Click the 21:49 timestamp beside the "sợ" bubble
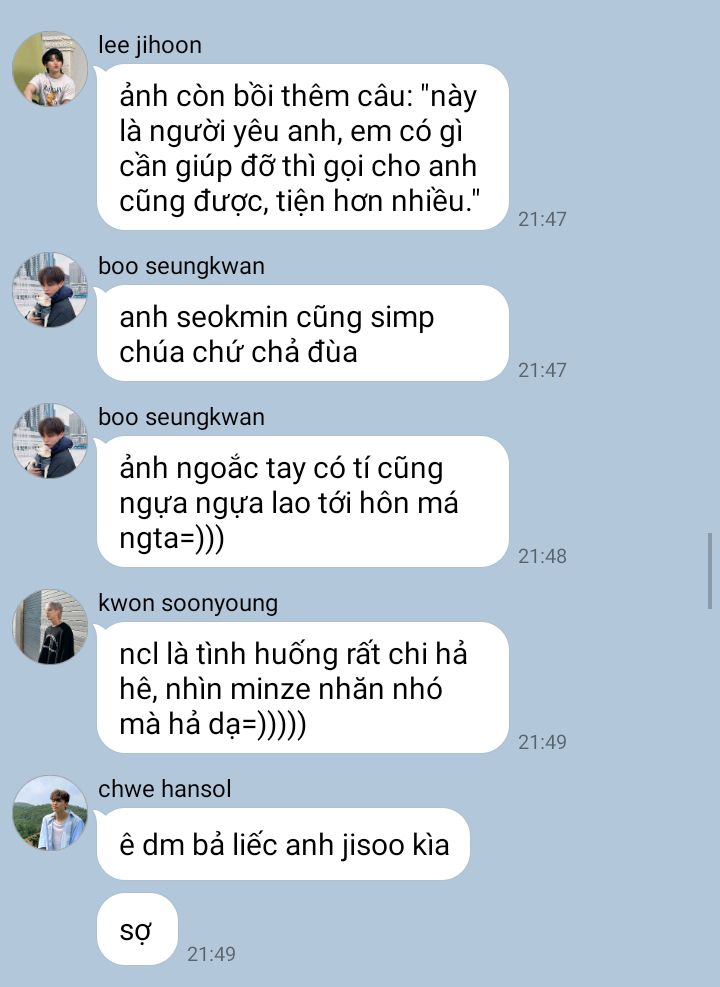 [x=211, y=954]
